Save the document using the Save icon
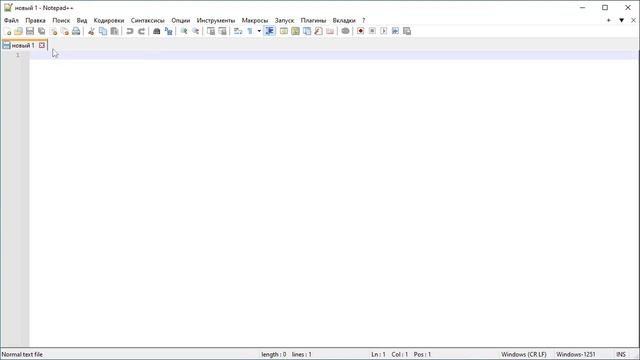Screen dimensions: 640x360 pyautogui.click(x=30, y=31)
